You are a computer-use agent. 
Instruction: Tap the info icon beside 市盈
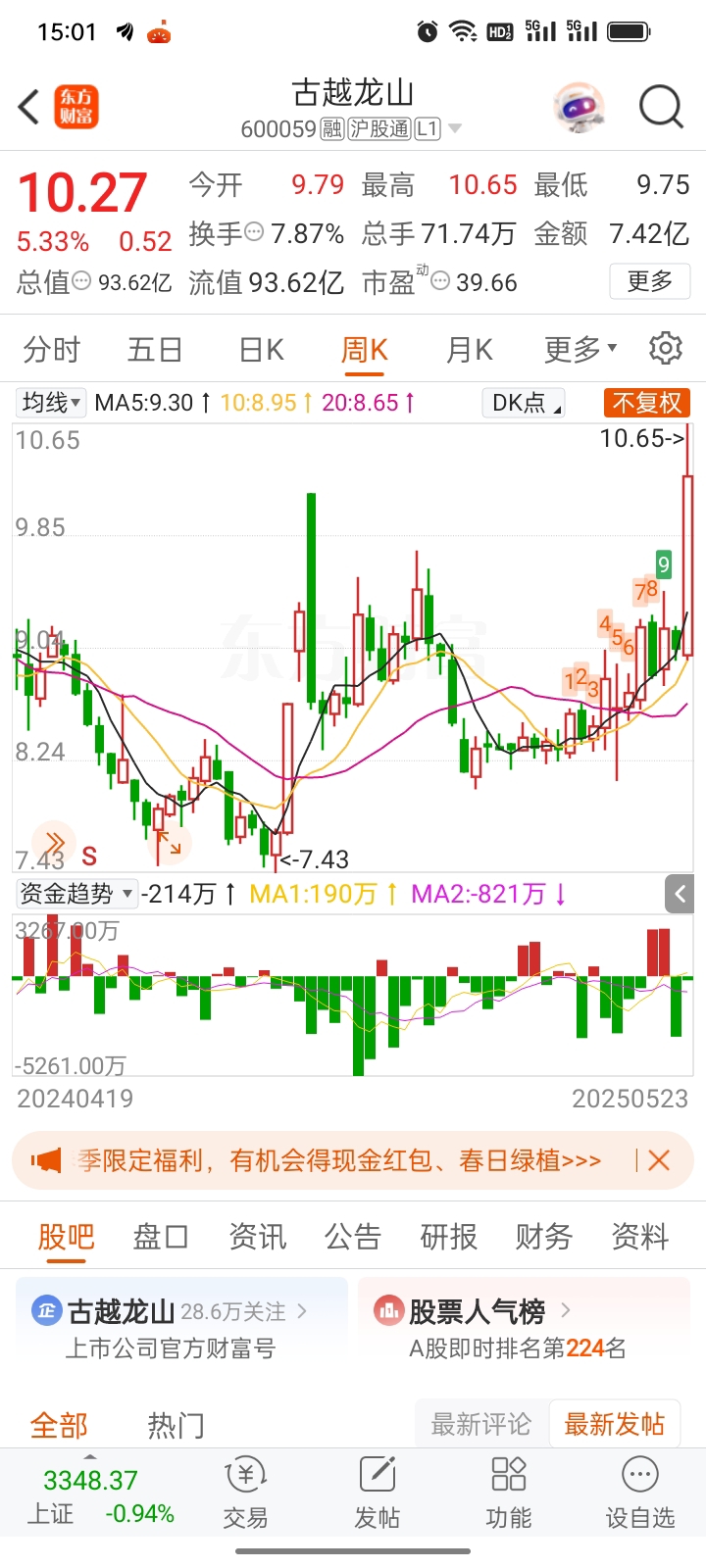[440, 282]
